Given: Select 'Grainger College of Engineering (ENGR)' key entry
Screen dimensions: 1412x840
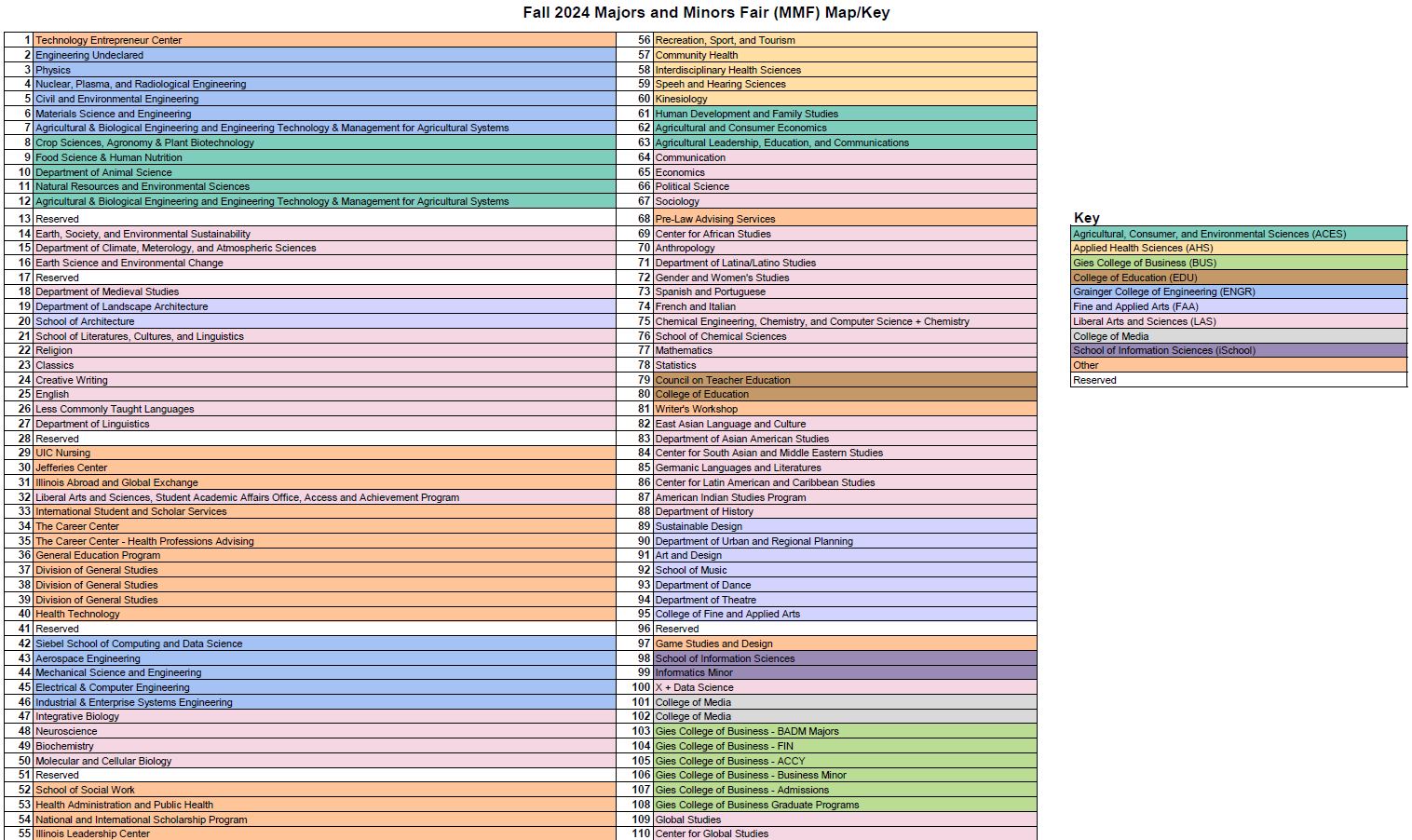Looking at the screenshot, I should point(1239,291).
